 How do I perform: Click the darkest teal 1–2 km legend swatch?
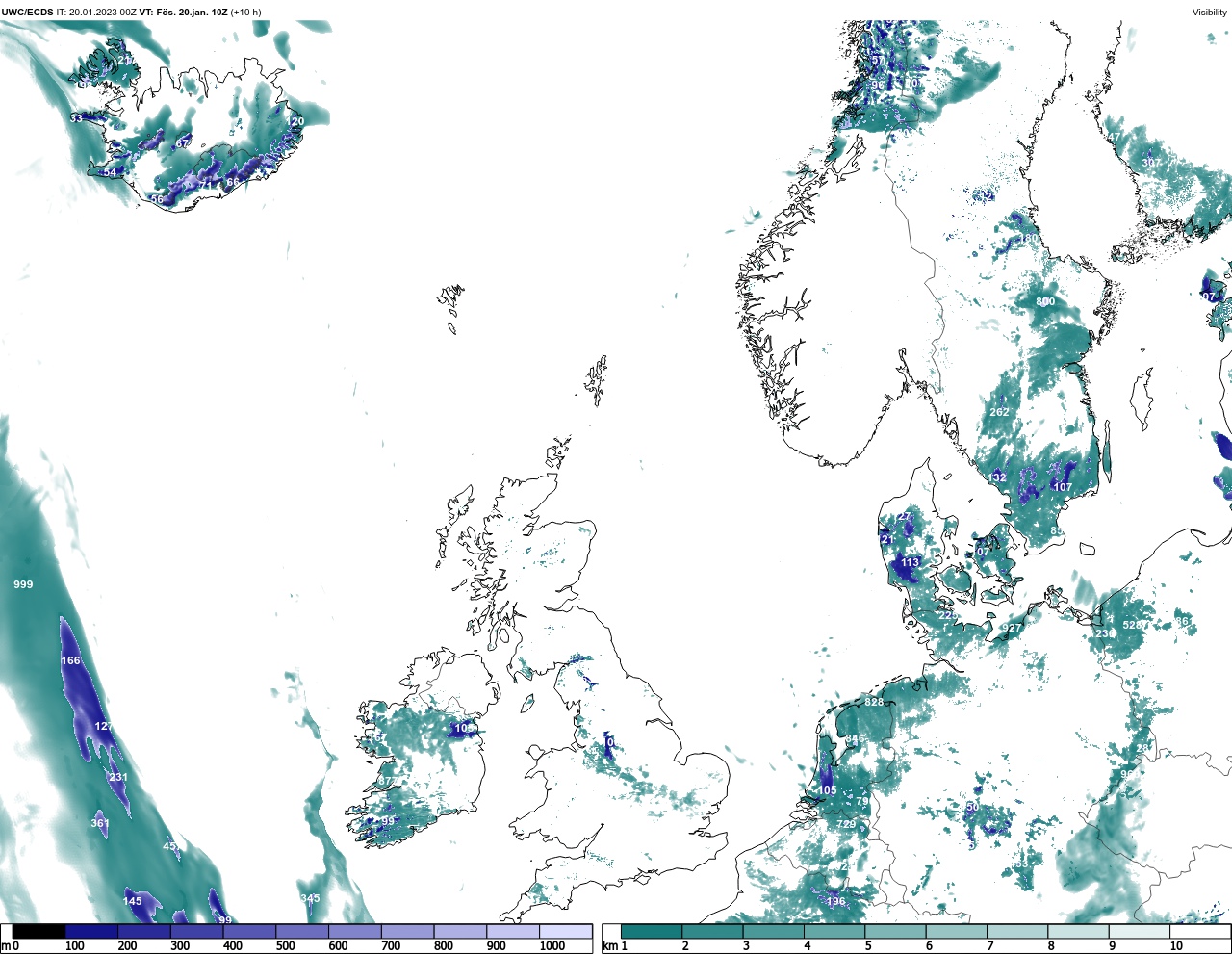pyautogui.click(x=652, y=932)
